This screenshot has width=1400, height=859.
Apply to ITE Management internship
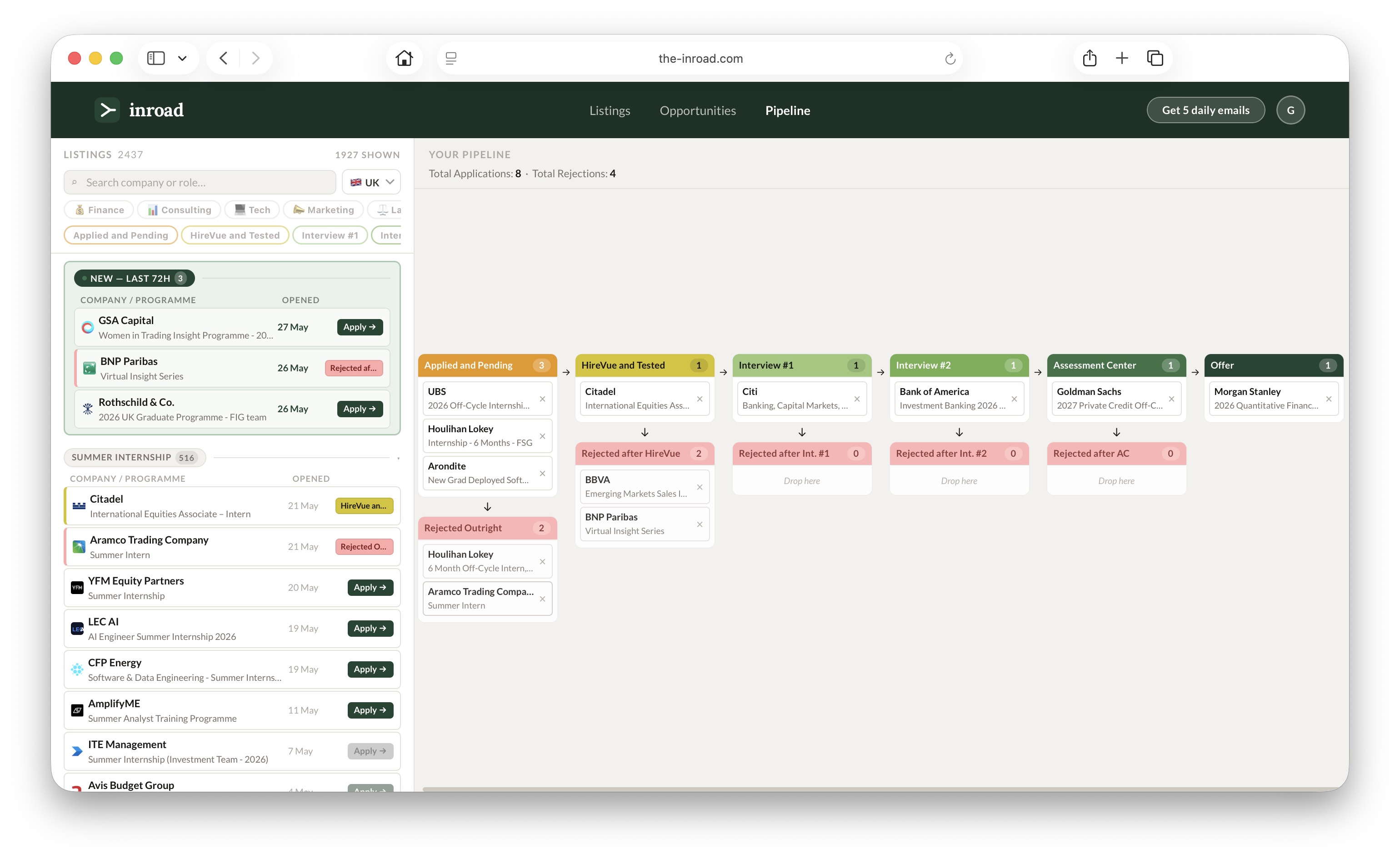pos(370,751)
